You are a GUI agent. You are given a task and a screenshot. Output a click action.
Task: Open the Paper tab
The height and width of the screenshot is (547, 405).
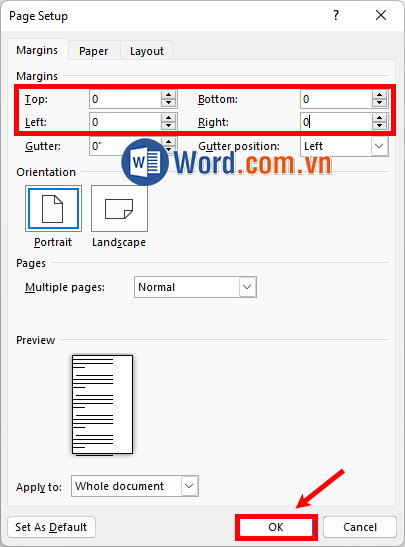click(93, 51)
